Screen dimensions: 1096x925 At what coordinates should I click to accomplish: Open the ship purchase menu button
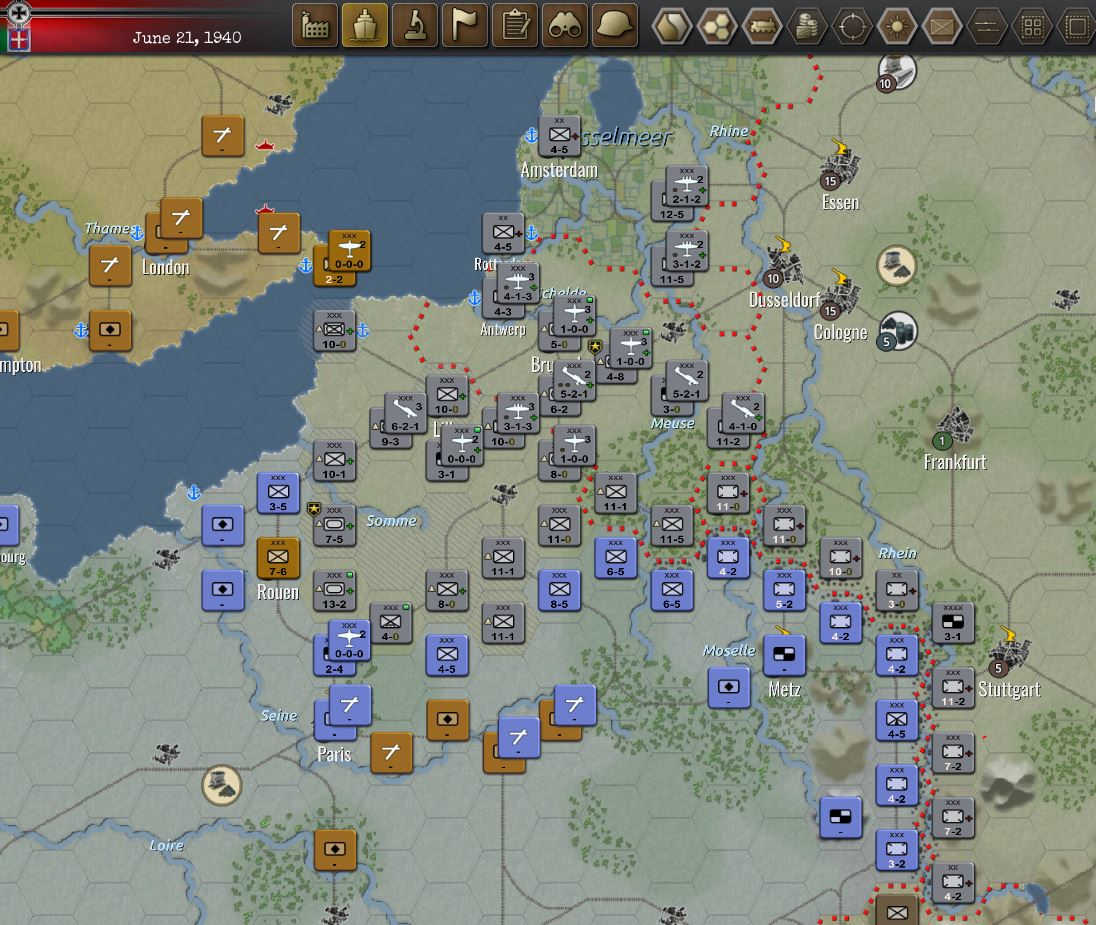pyautogui.click(x=365, y=26)
